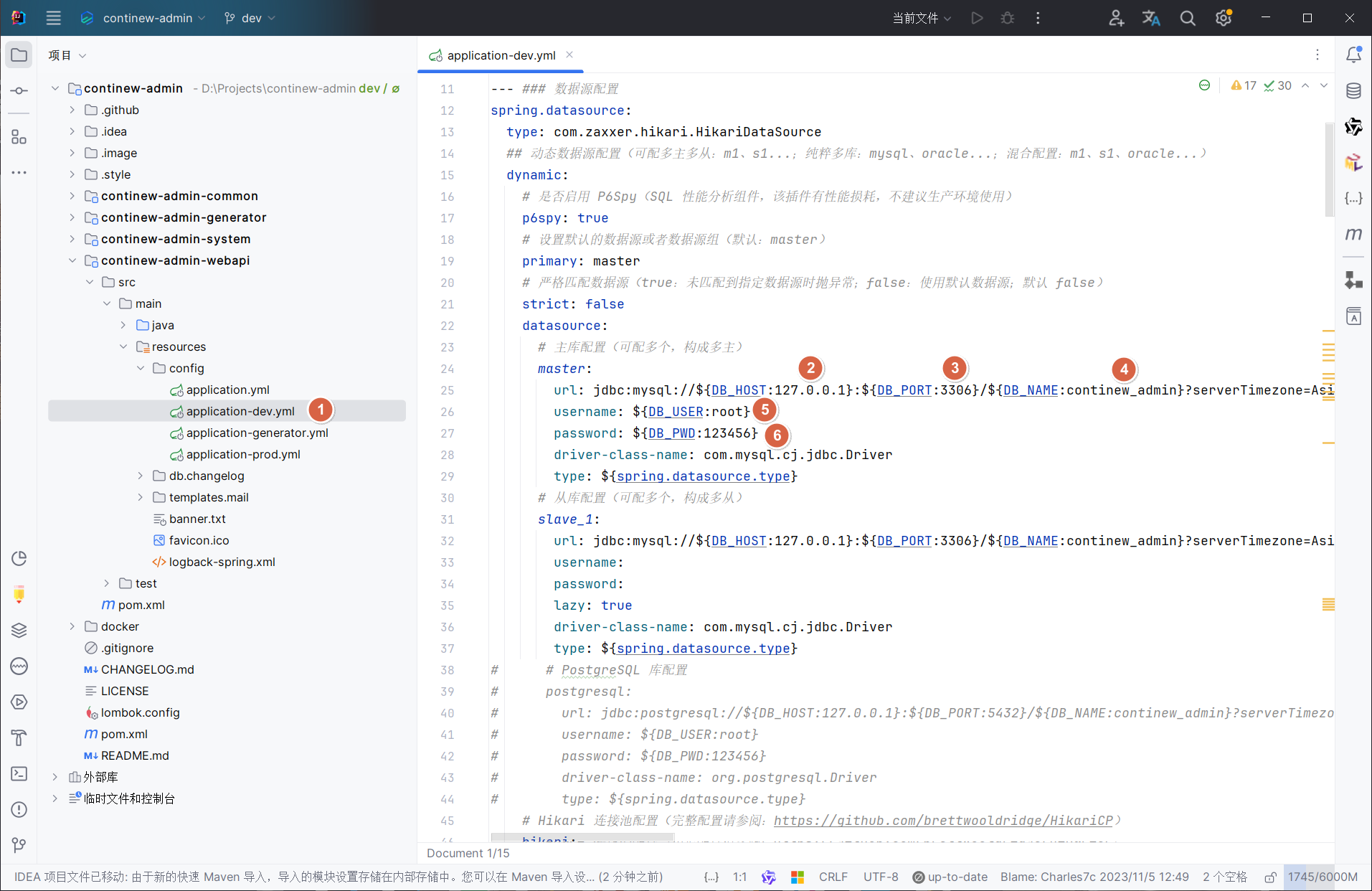The width and height of the screenshot is (1372, 891).
Task: Show more tool windows ellipsis
Action: (19, 172)
